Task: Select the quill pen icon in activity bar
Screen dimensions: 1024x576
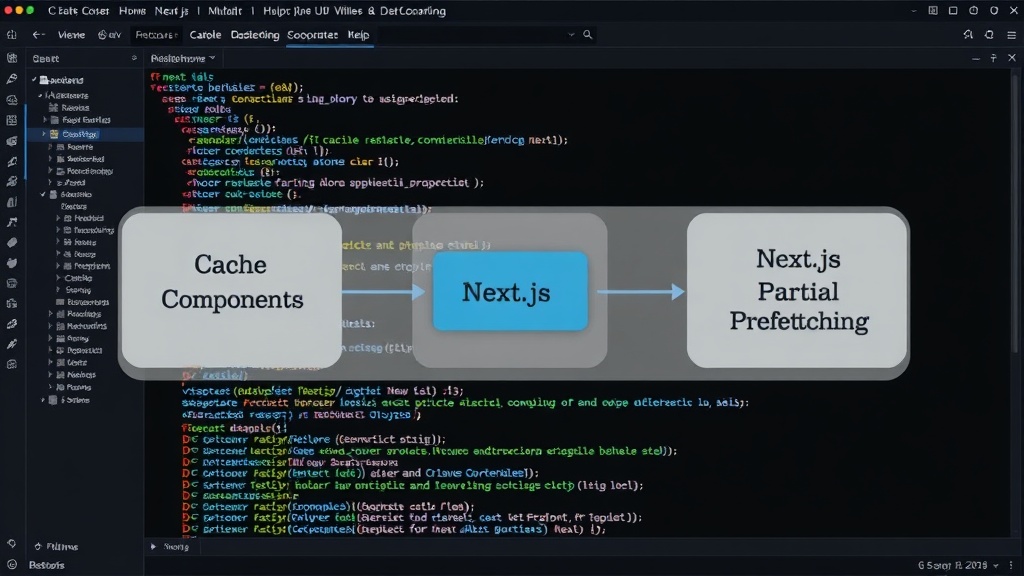Action: click(x=12, y=79)
